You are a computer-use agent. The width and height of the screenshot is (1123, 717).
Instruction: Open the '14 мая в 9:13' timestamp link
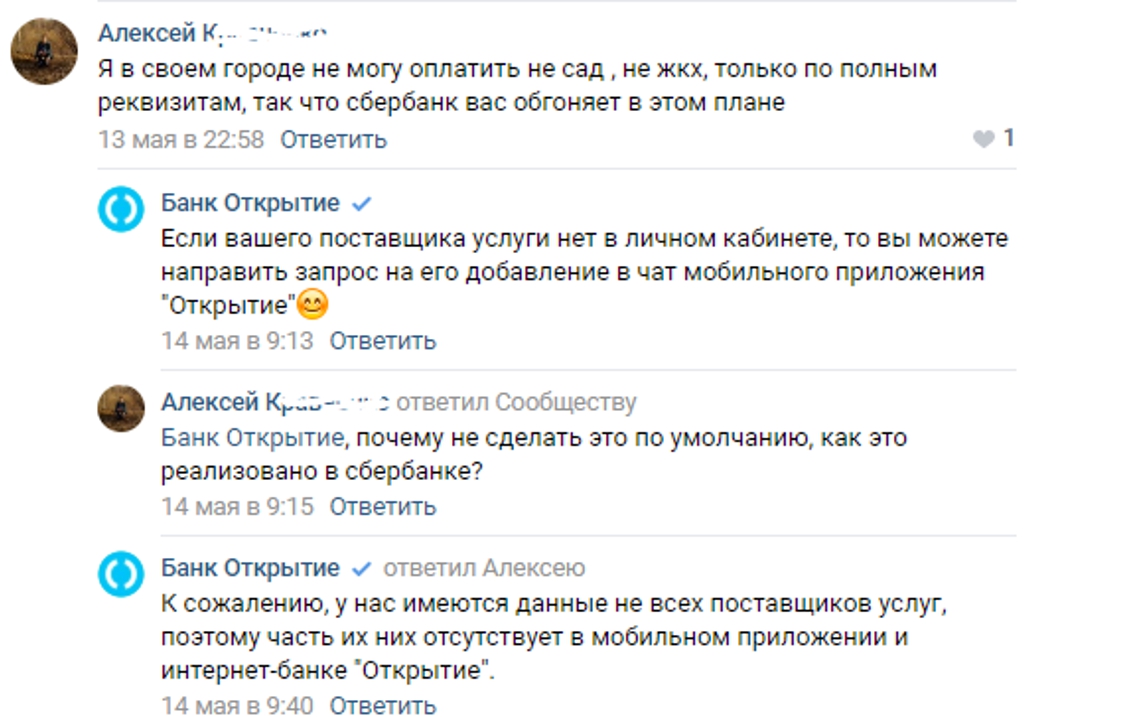point(237,341)
